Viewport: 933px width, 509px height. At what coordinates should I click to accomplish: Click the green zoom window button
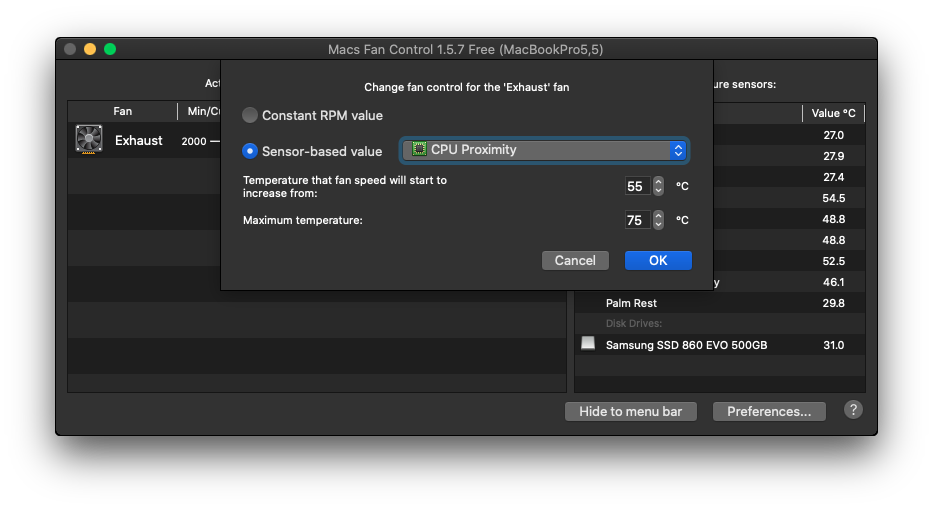[110, 49]
